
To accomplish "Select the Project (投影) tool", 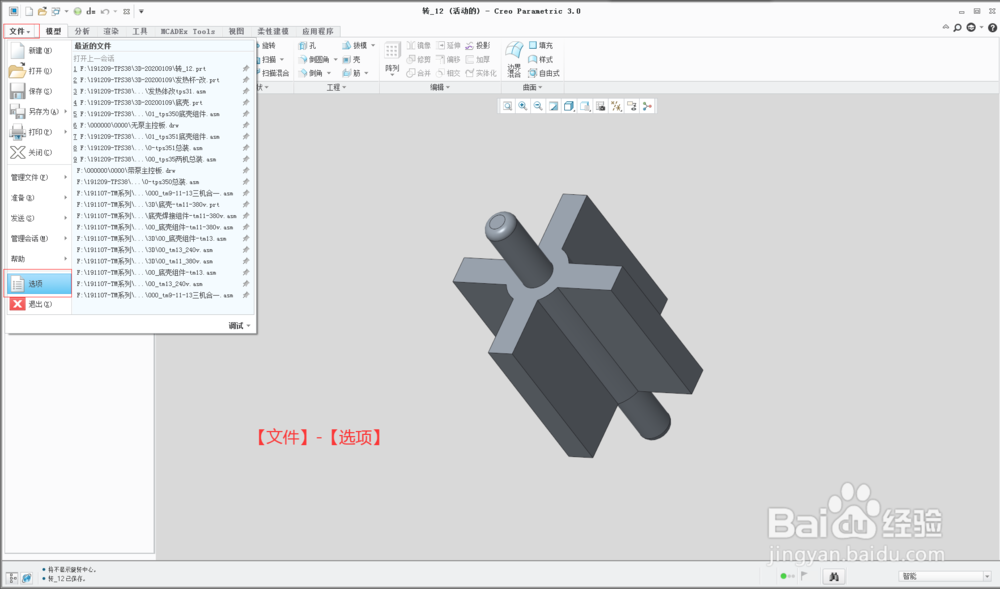I will (x=478, y=46).
